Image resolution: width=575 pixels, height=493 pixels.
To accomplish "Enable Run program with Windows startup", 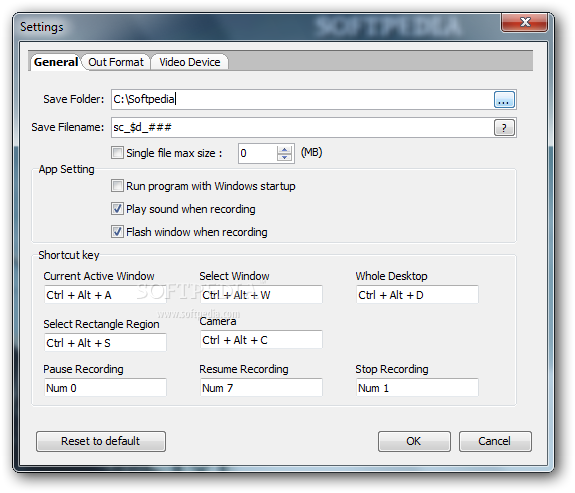I will pos(117,186).
